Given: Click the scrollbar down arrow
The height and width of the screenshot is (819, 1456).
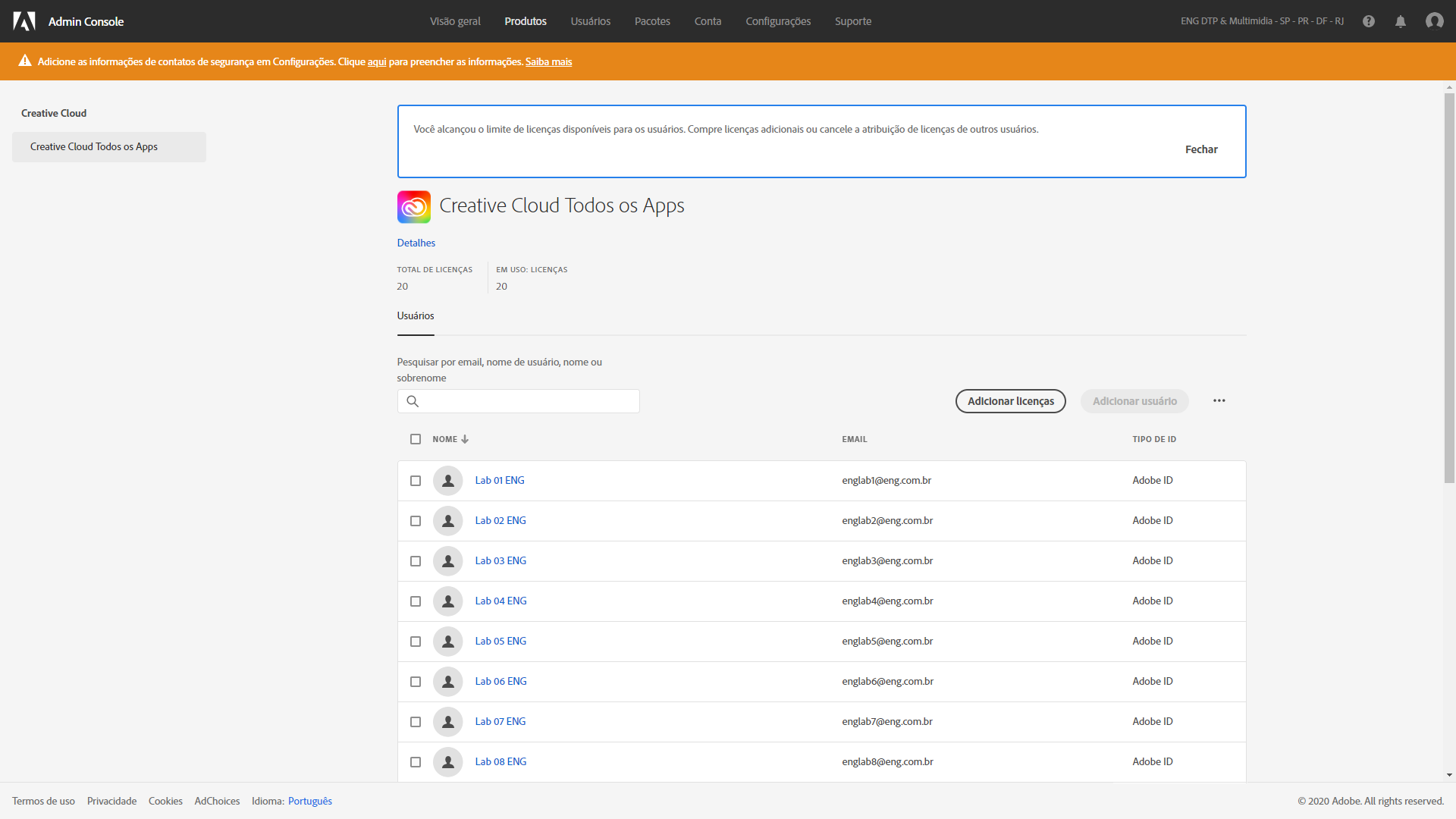Looking at the screenshot, I should coord(1449,775).
